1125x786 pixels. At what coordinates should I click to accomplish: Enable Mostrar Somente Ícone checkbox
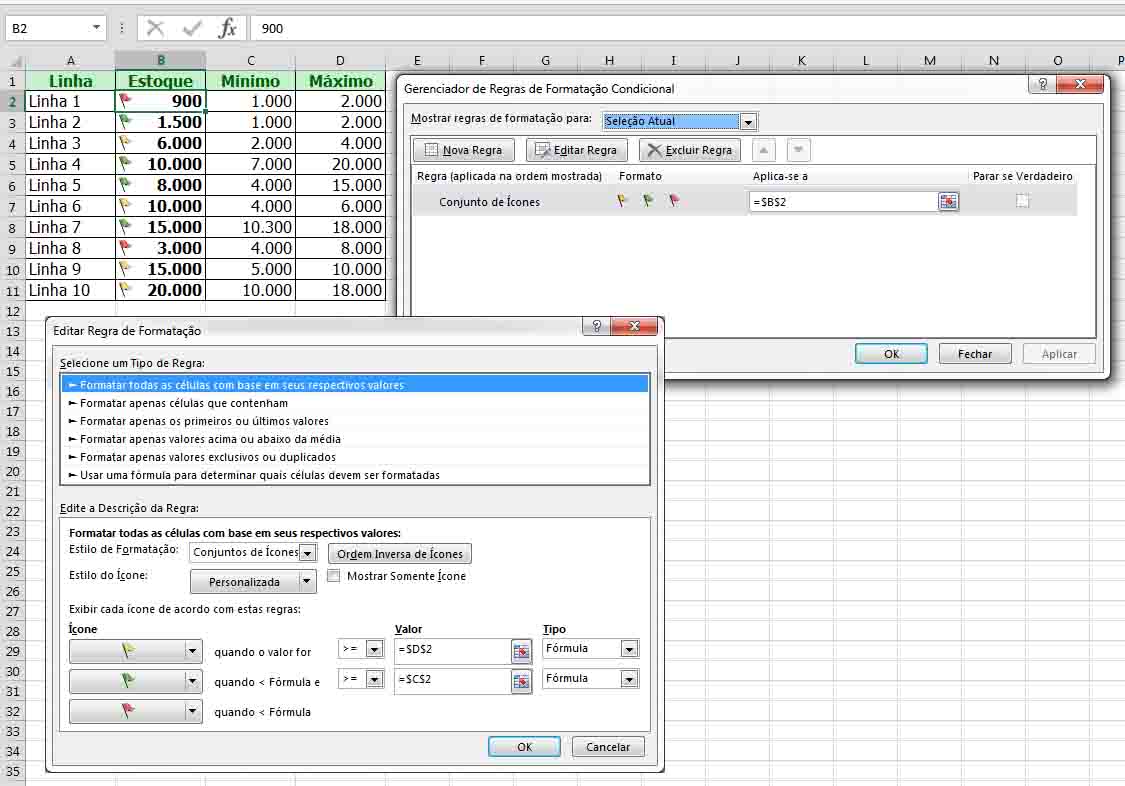[334, 576]
